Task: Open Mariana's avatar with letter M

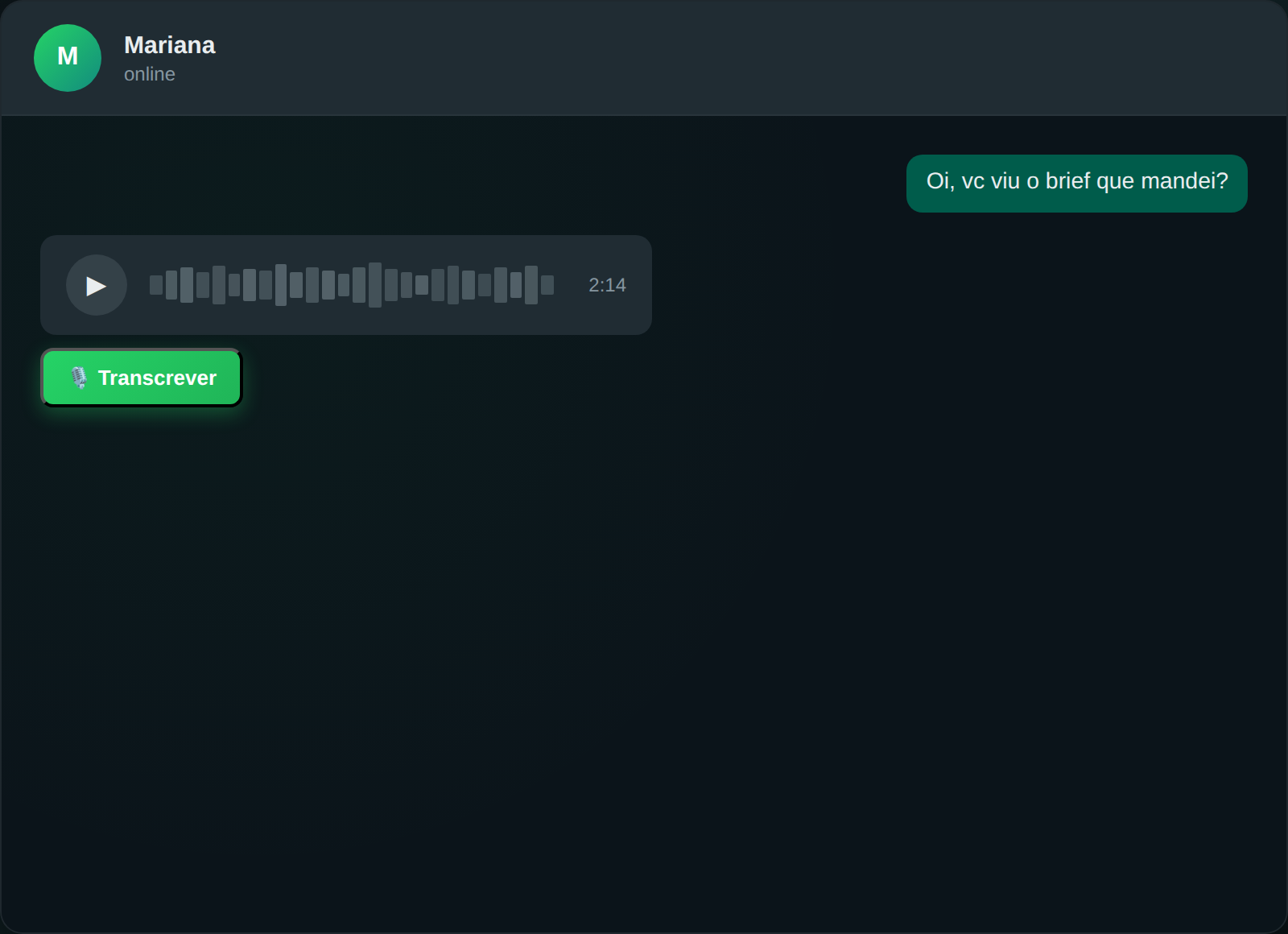Action: pyautogui.click(x=68, y=58)
